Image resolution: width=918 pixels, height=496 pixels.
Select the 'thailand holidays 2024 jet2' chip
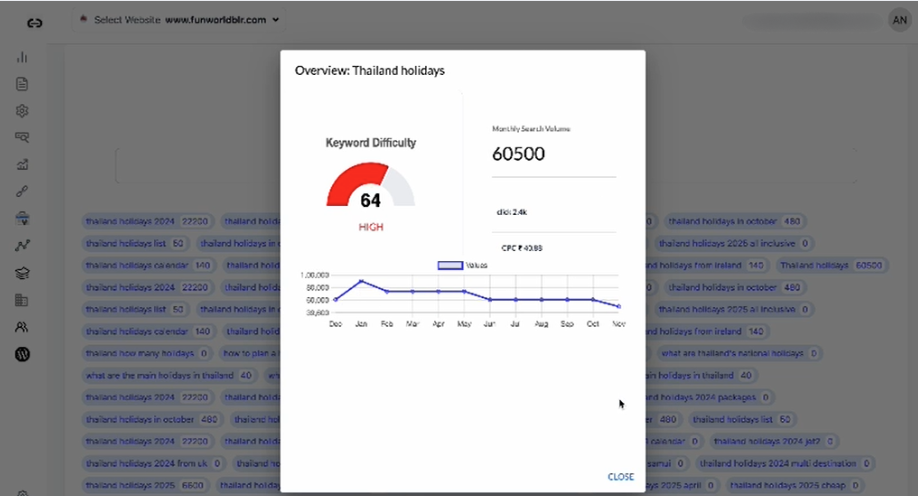tap(773, 441)
